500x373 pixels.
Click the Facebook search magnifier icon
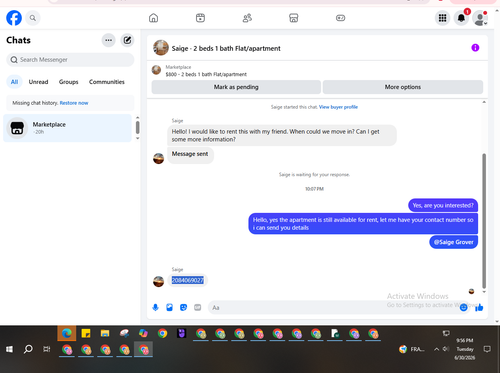[33, 18]
